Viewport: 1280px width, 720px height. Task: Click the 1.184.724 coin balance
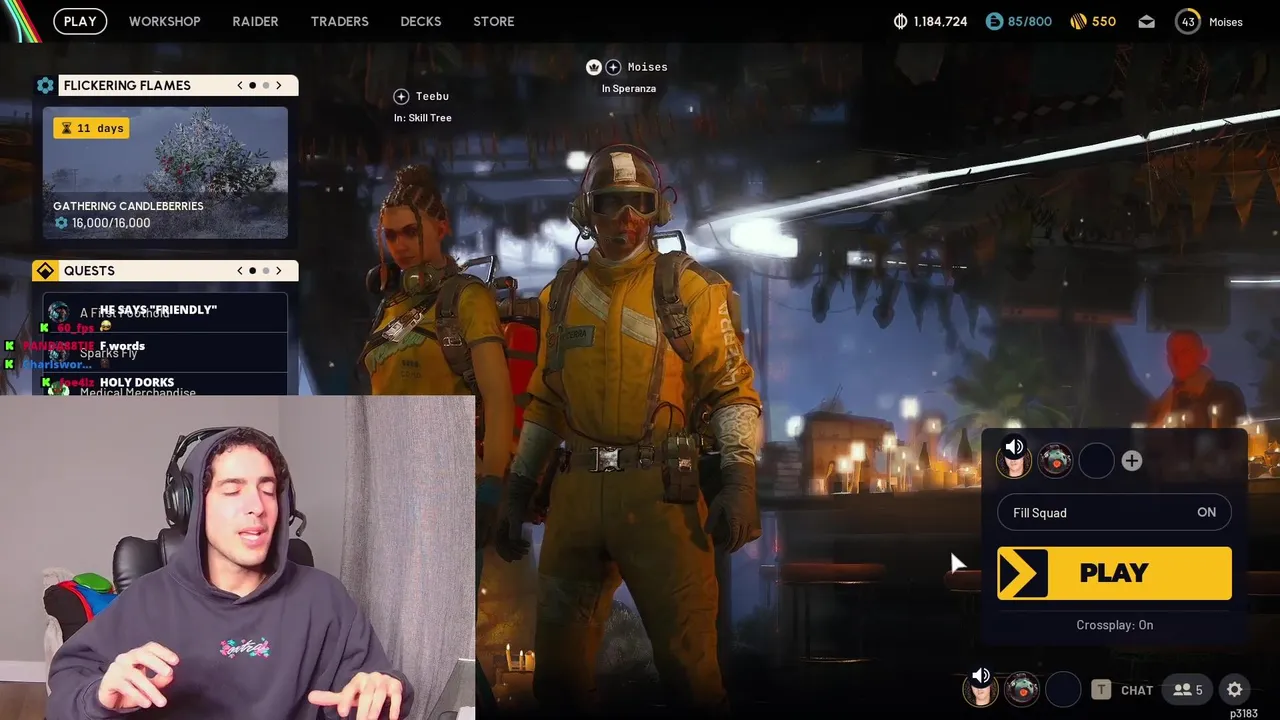[x=940, y=21]
